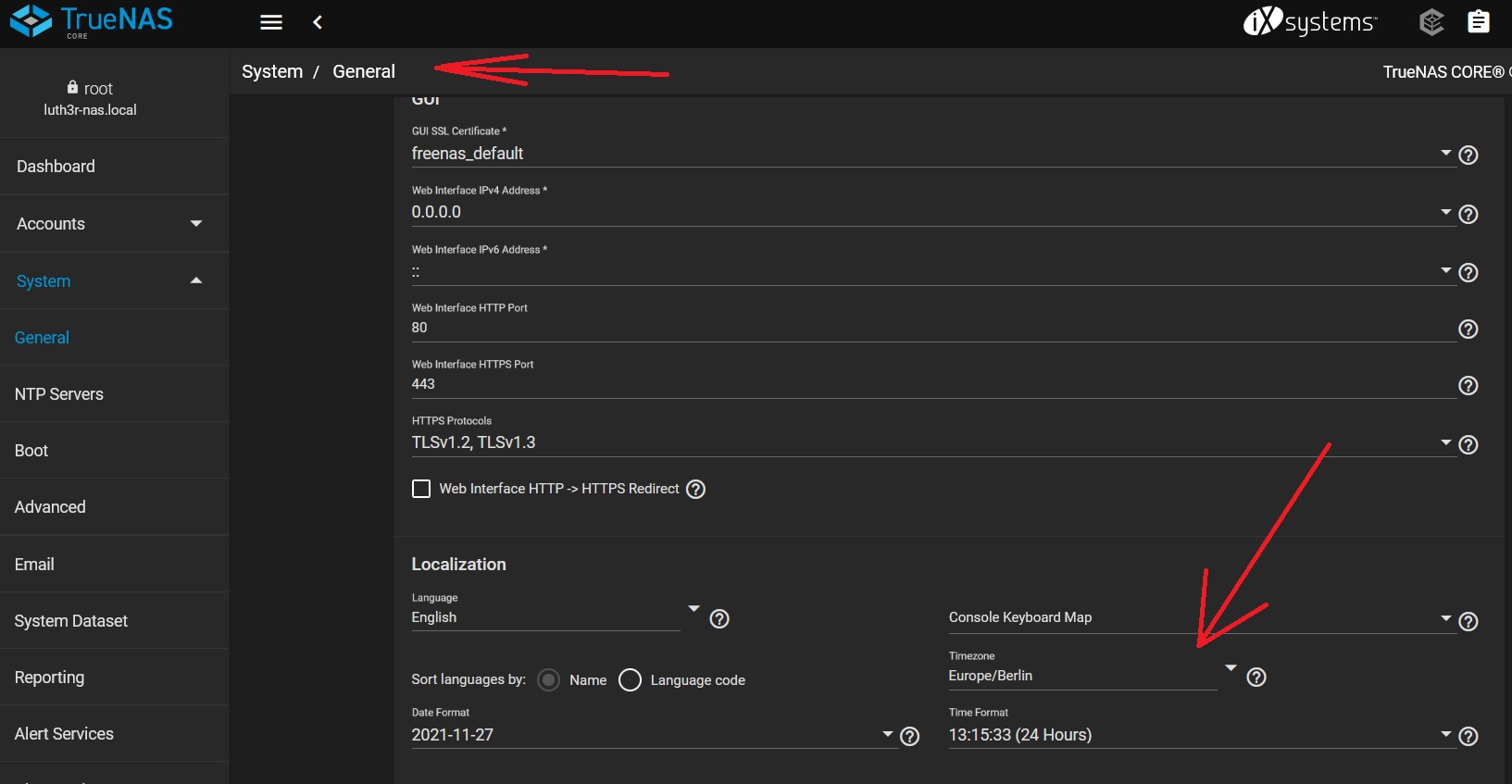
Task: Open the GUI SSL Certificate dropdown
Action: click(x=933, y=154)
